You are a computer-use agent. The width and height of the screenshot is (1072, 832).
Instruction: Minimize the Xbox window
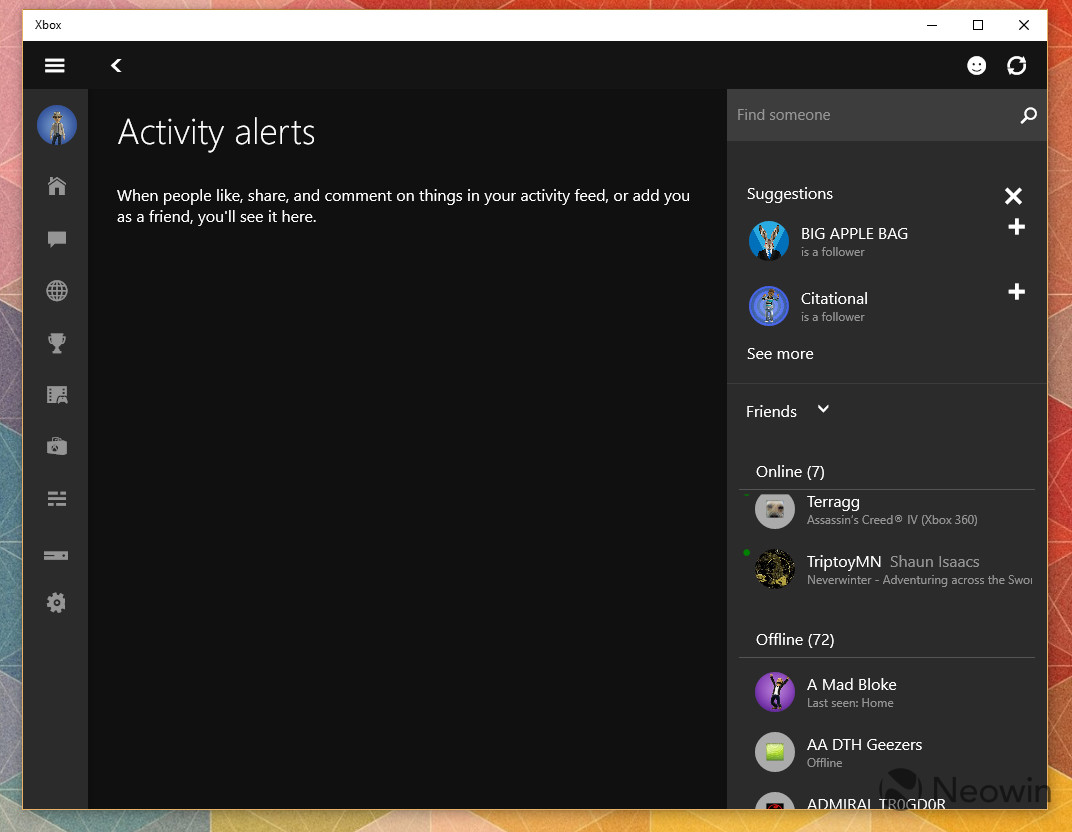tap(932, 25)
